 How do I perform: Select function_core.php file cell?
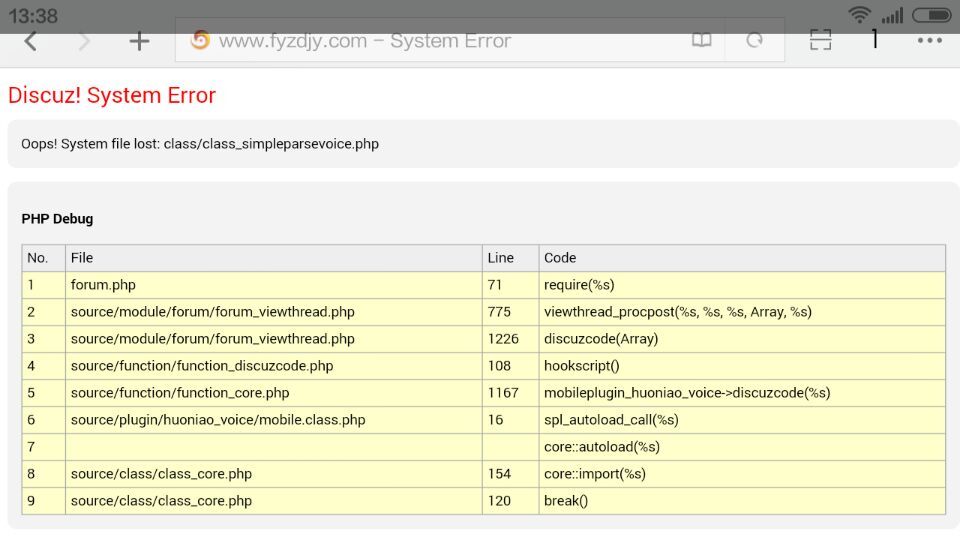[x=274, y=392]
